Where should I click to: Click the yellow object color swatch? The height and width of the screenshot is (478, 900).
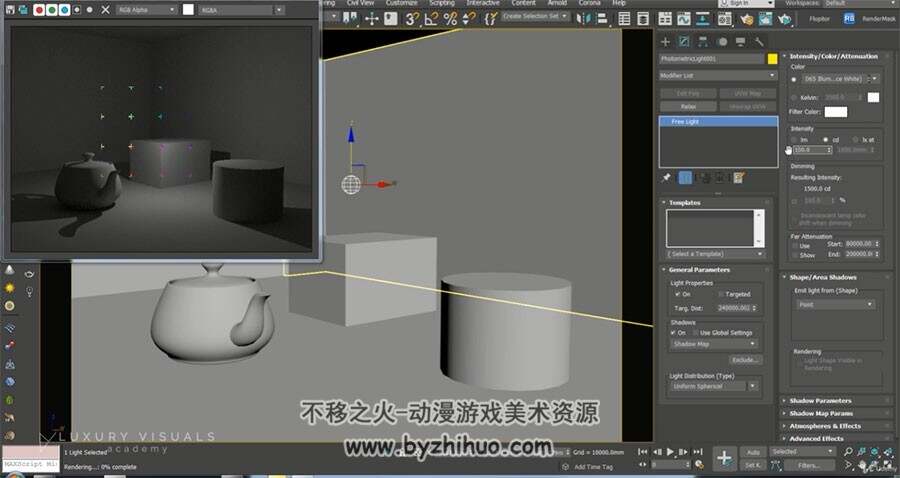773,59
